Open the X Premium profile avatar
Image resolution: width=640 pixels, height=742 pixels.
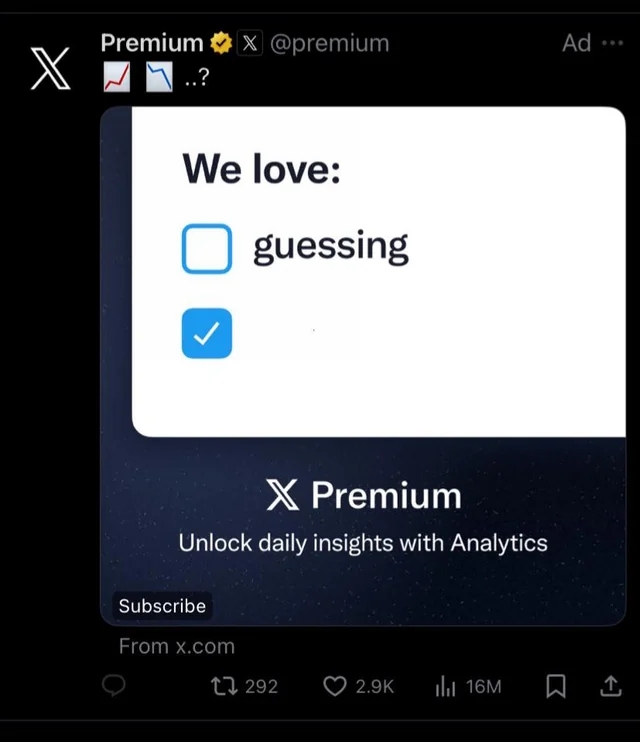click(50, 69)
